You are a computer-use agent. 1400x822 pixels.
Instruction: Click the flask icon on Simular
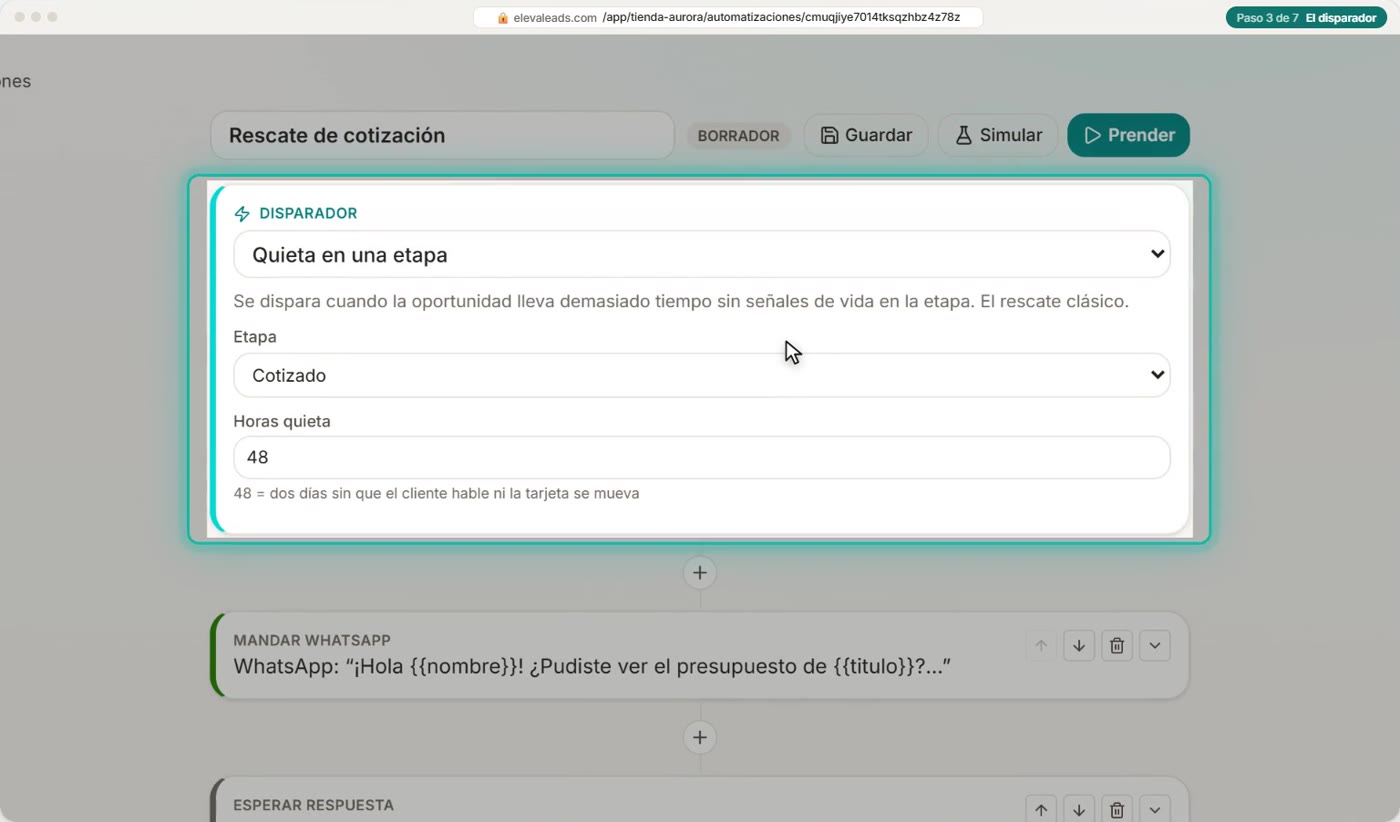(x=963, y=135)
